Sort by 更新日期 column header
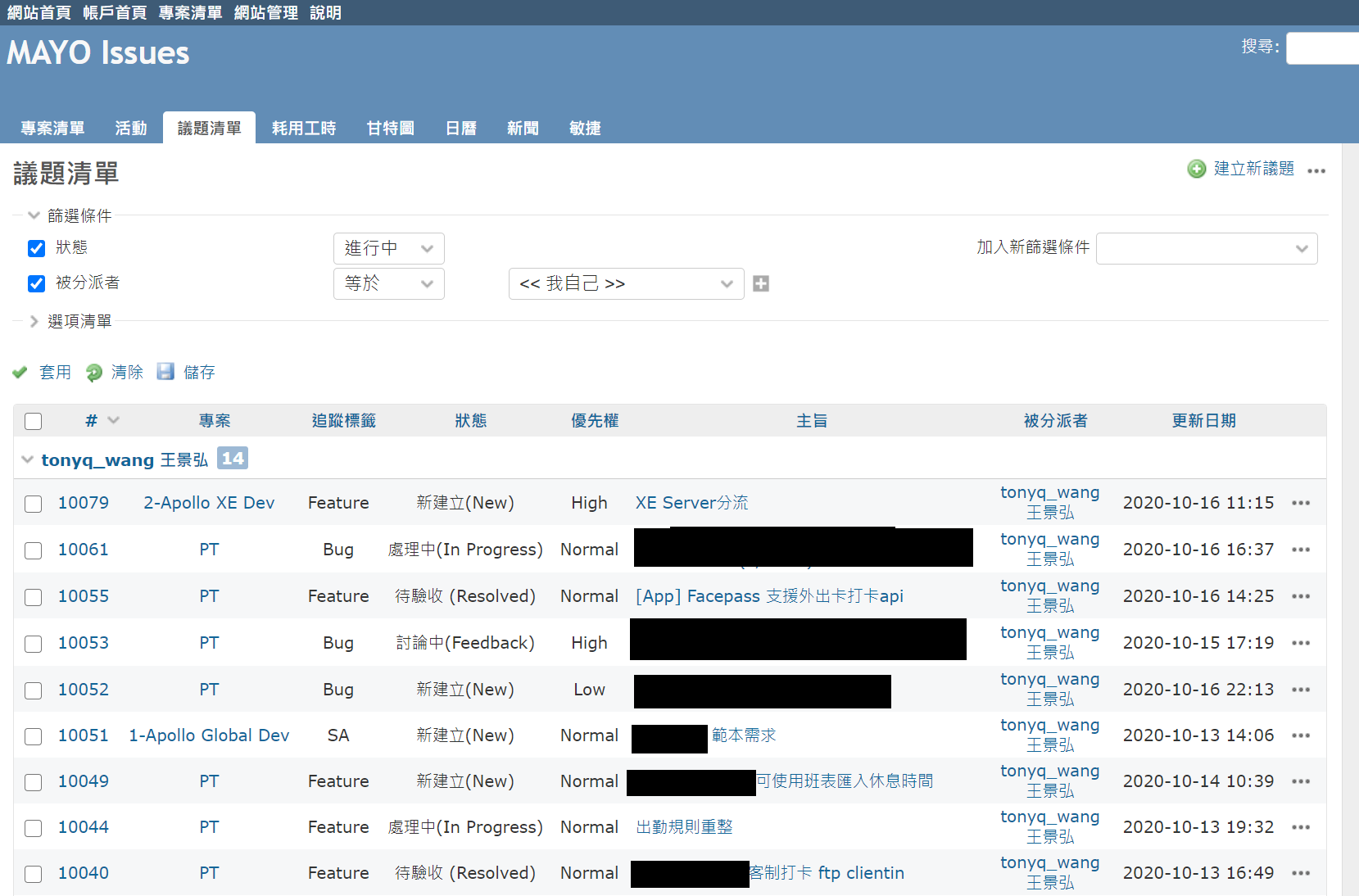Screen dimensions: 1359x896 point(1203,421)
